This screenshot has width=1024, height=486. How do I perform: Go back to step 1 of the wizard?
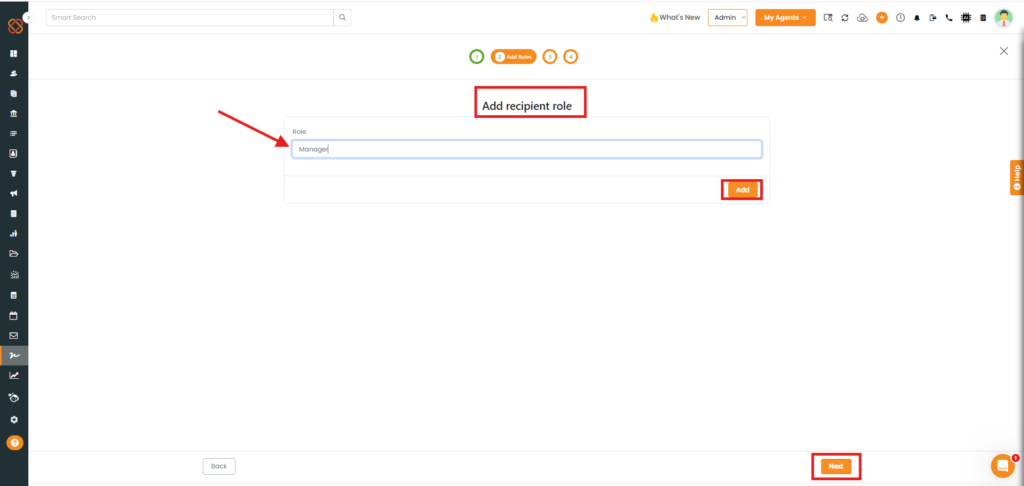point(477,57)
